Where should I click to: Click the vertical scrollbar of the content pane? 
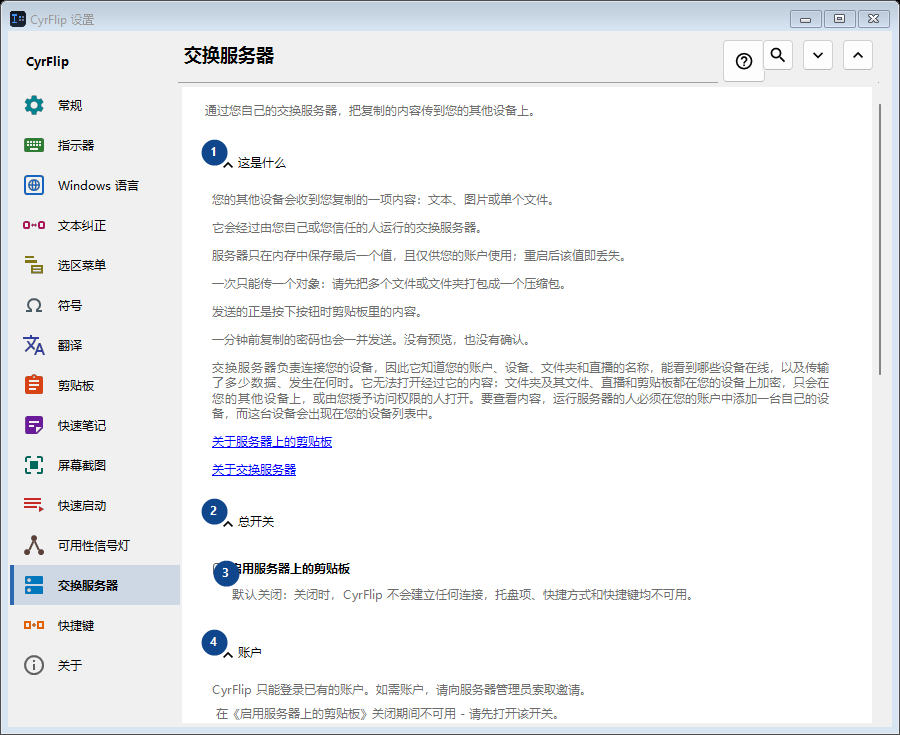[880, 240]
